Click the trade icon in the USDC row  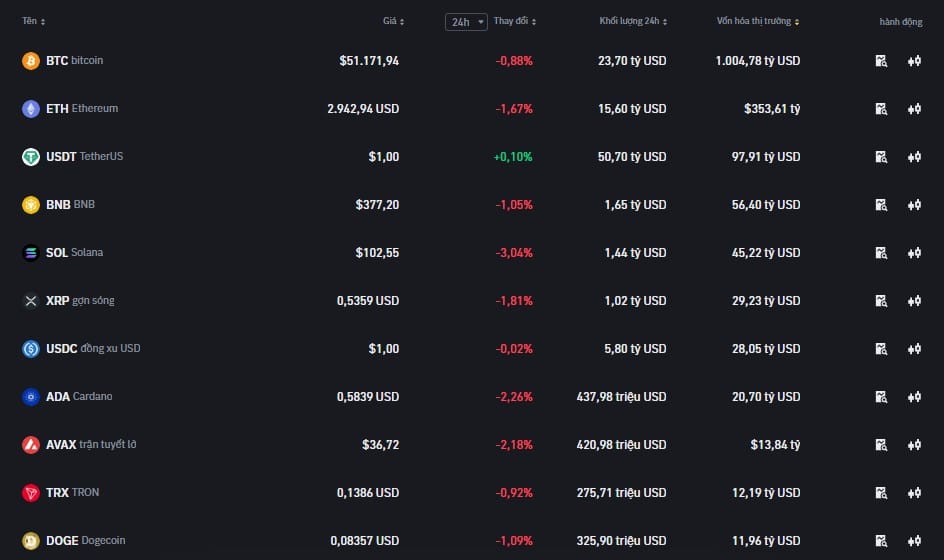914,349
